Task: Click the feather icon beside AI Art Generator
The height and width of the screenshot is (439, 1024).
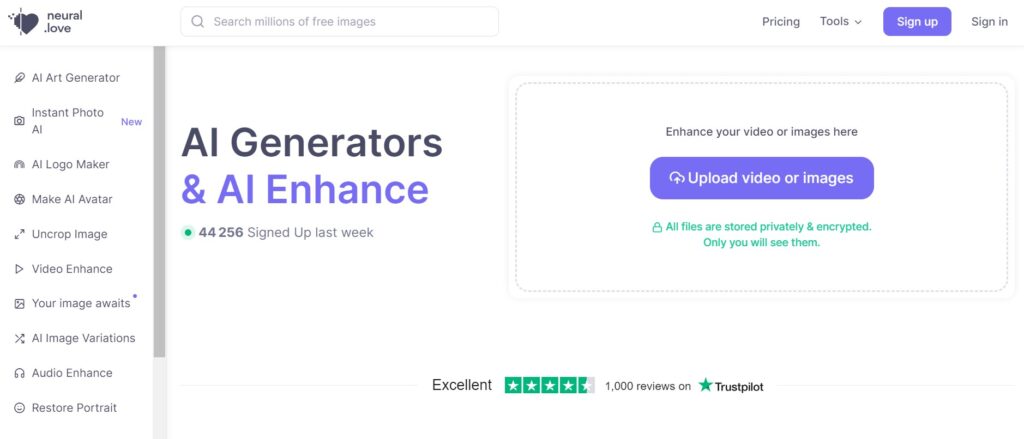Action: (x=20, y=78)
